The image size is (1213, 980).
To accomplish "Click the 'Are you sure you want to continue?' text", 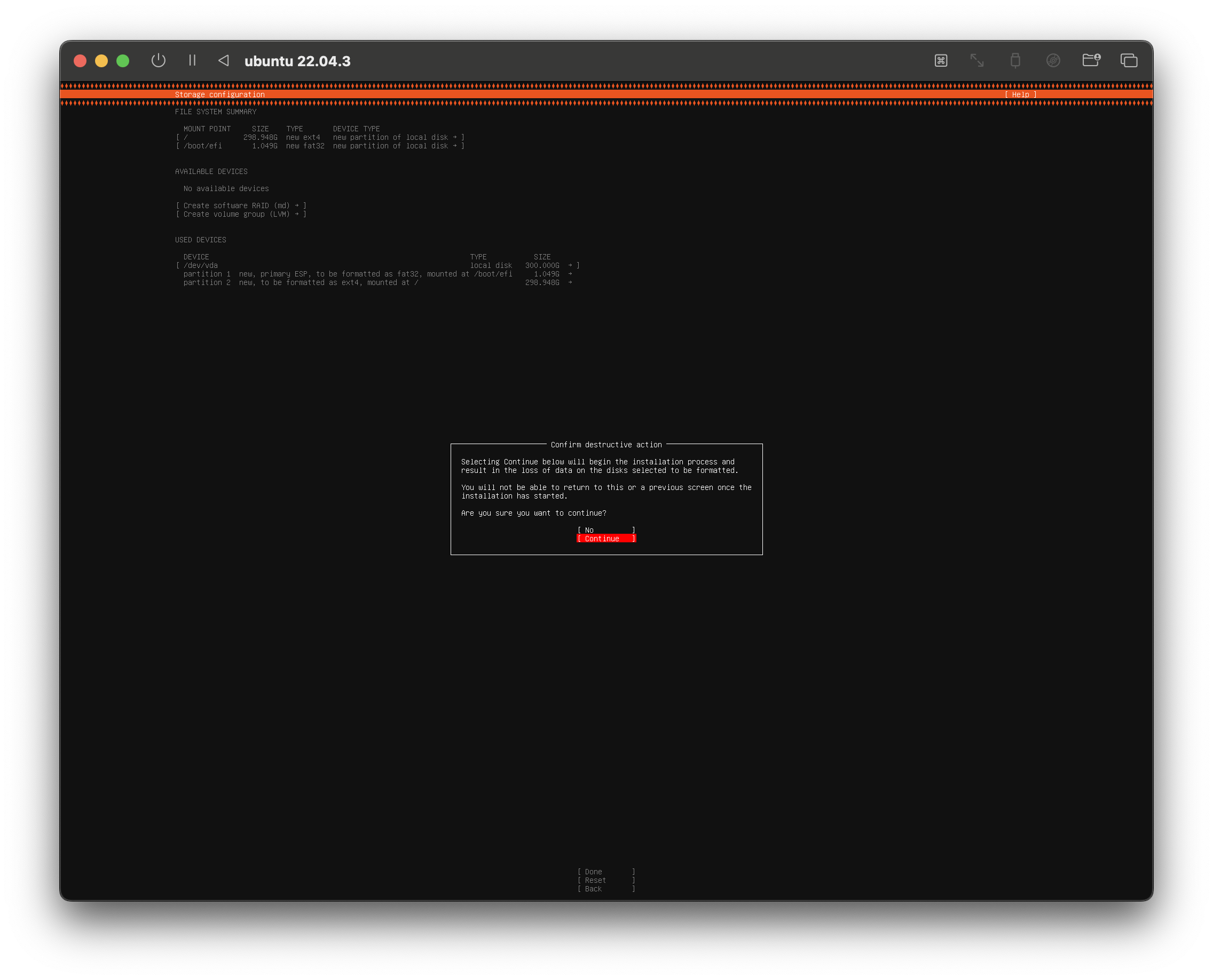I will coord(534,513).
